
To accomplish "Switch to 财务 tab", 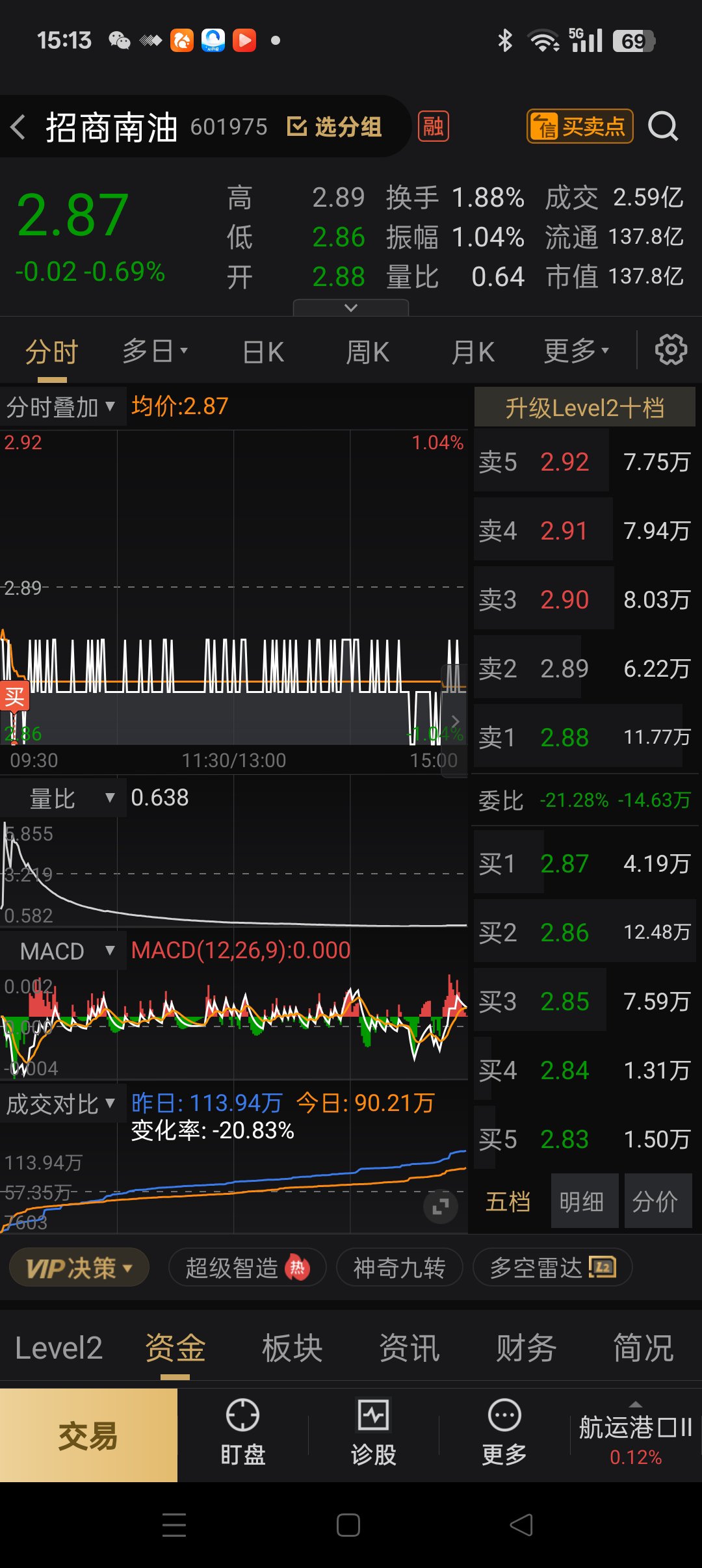I will (x=526, y=1348).
